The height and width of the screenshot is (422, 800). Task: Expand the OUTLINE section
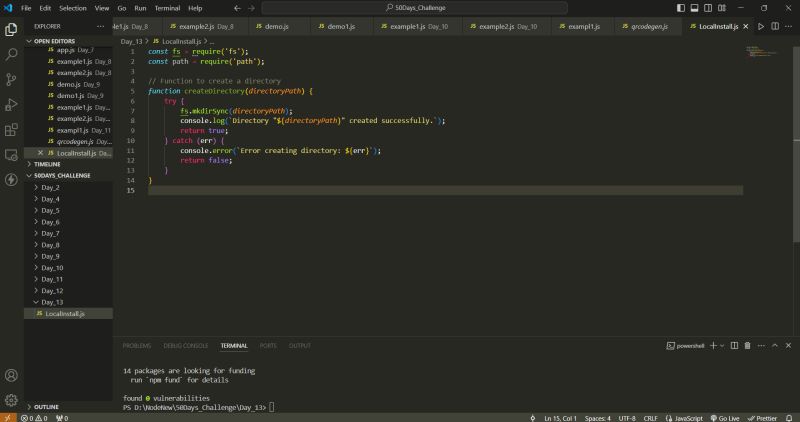pos(46,407)
